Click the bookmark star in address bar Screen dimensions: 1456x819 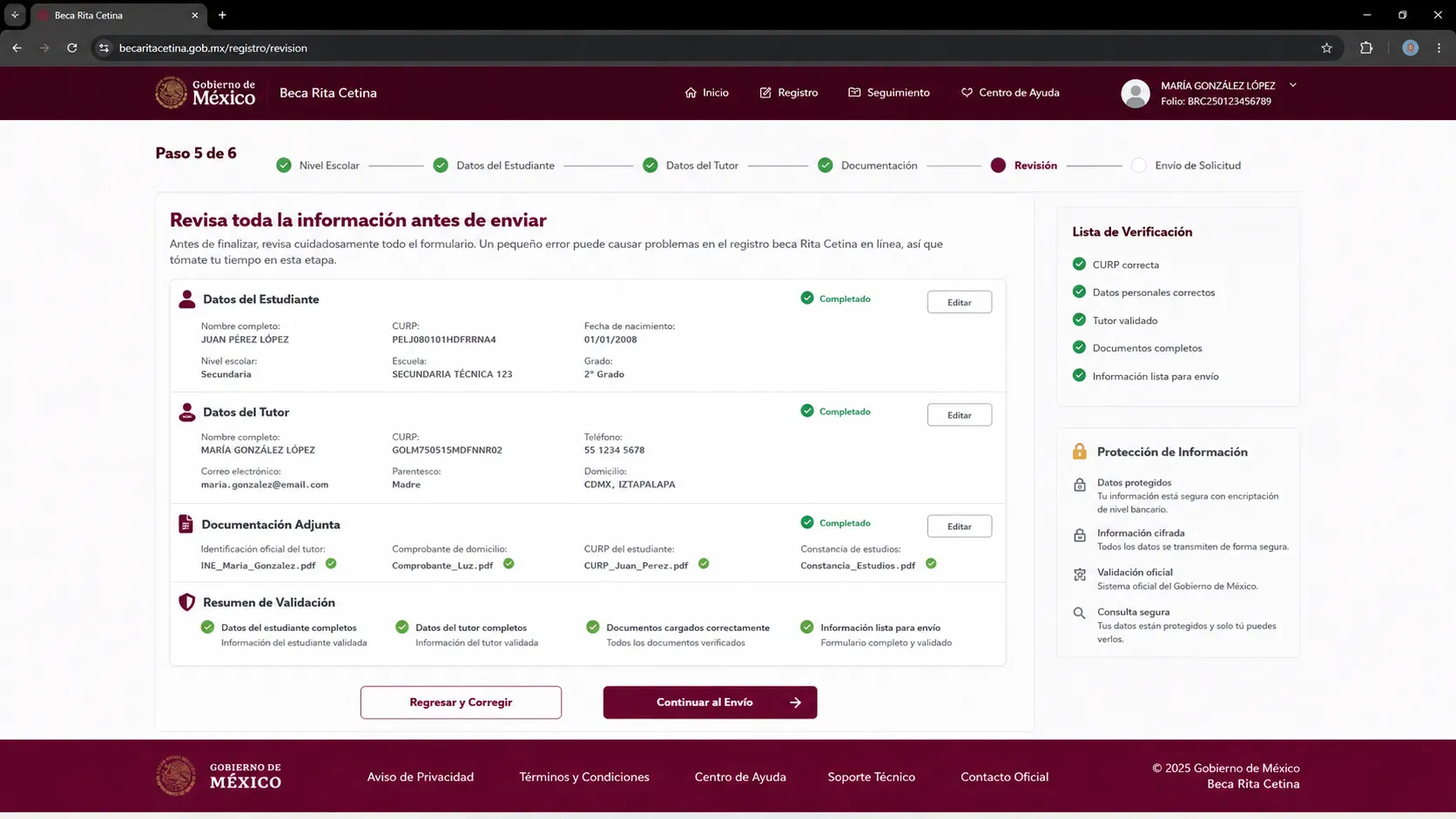(1326, 48)
